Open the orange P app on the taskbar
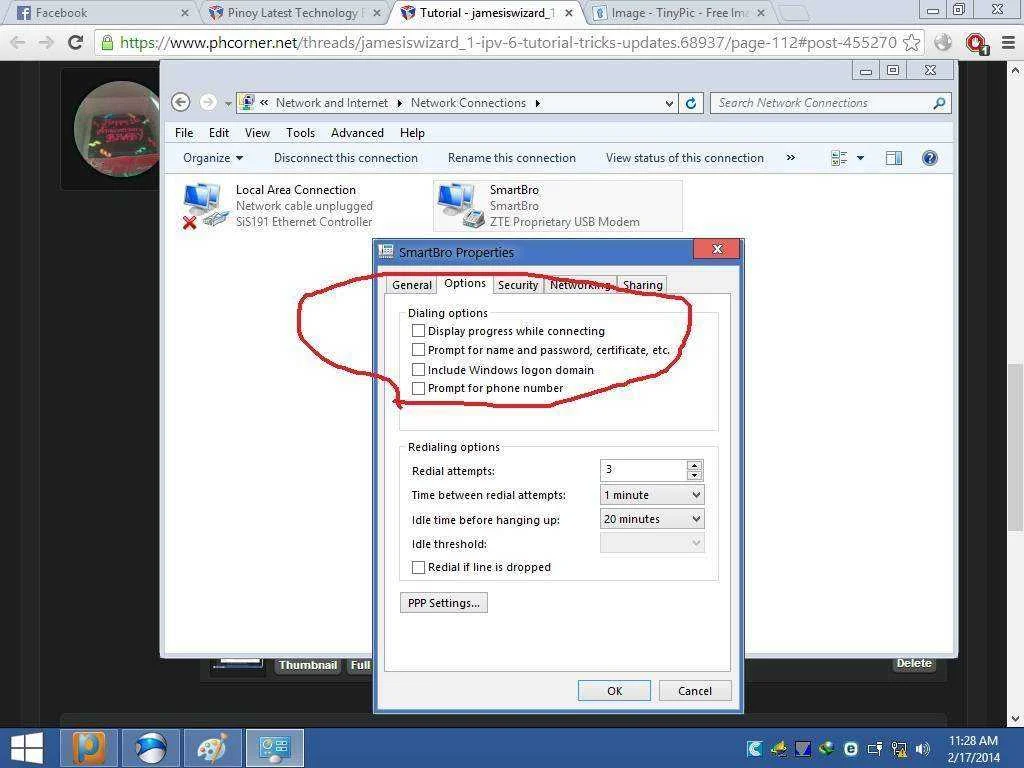The width and height of the screenshot is (1024, 768). (x=89, y=748)
